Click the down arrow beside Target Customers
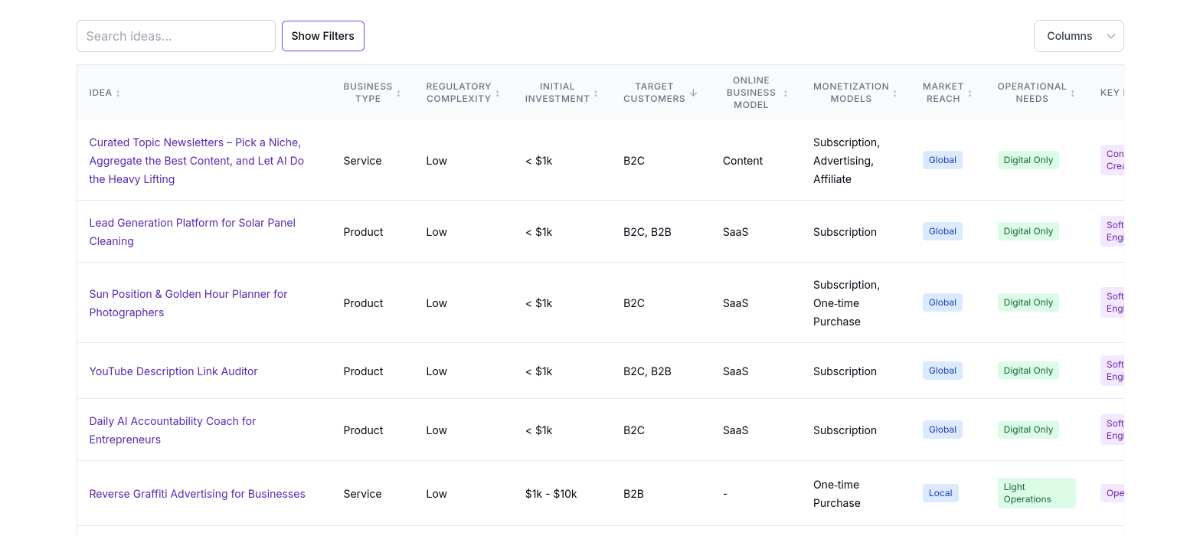Image resolution: width=1200 pixels, height=536 pixels. pos(693,93)
